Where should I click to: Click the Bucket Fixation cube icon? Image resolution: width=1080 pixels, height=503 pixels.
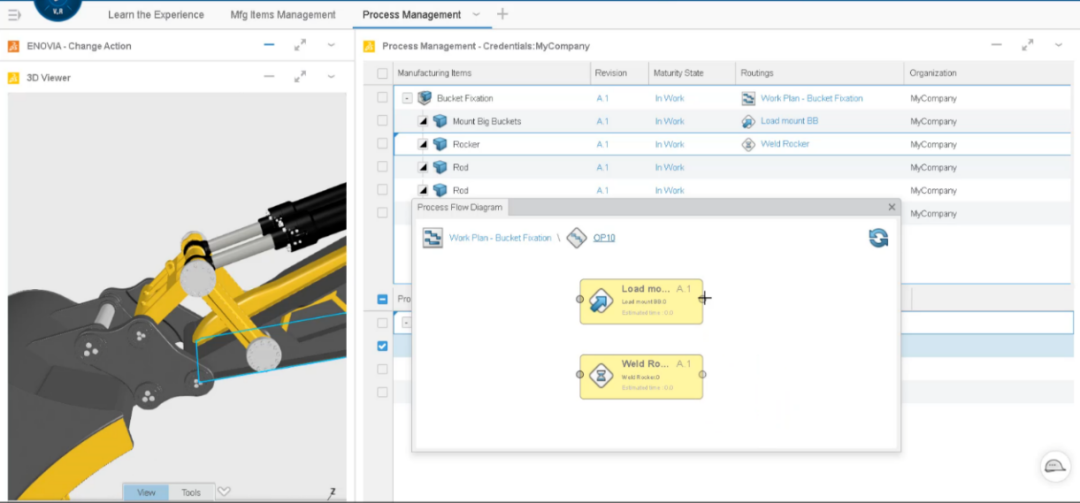[x=424, y=98]
